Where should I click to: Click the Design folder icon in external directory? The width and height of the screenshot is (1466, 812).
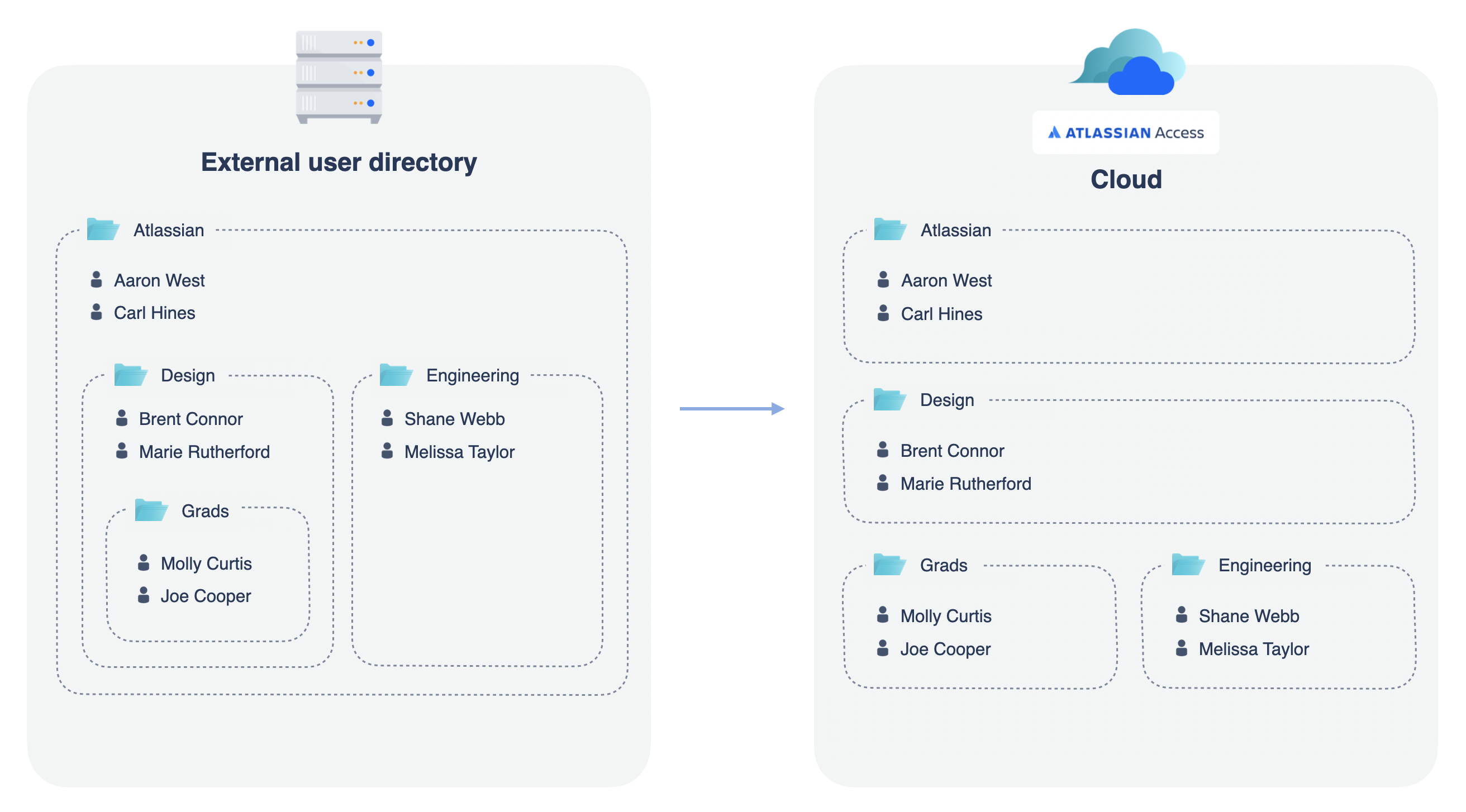[130, 375]
